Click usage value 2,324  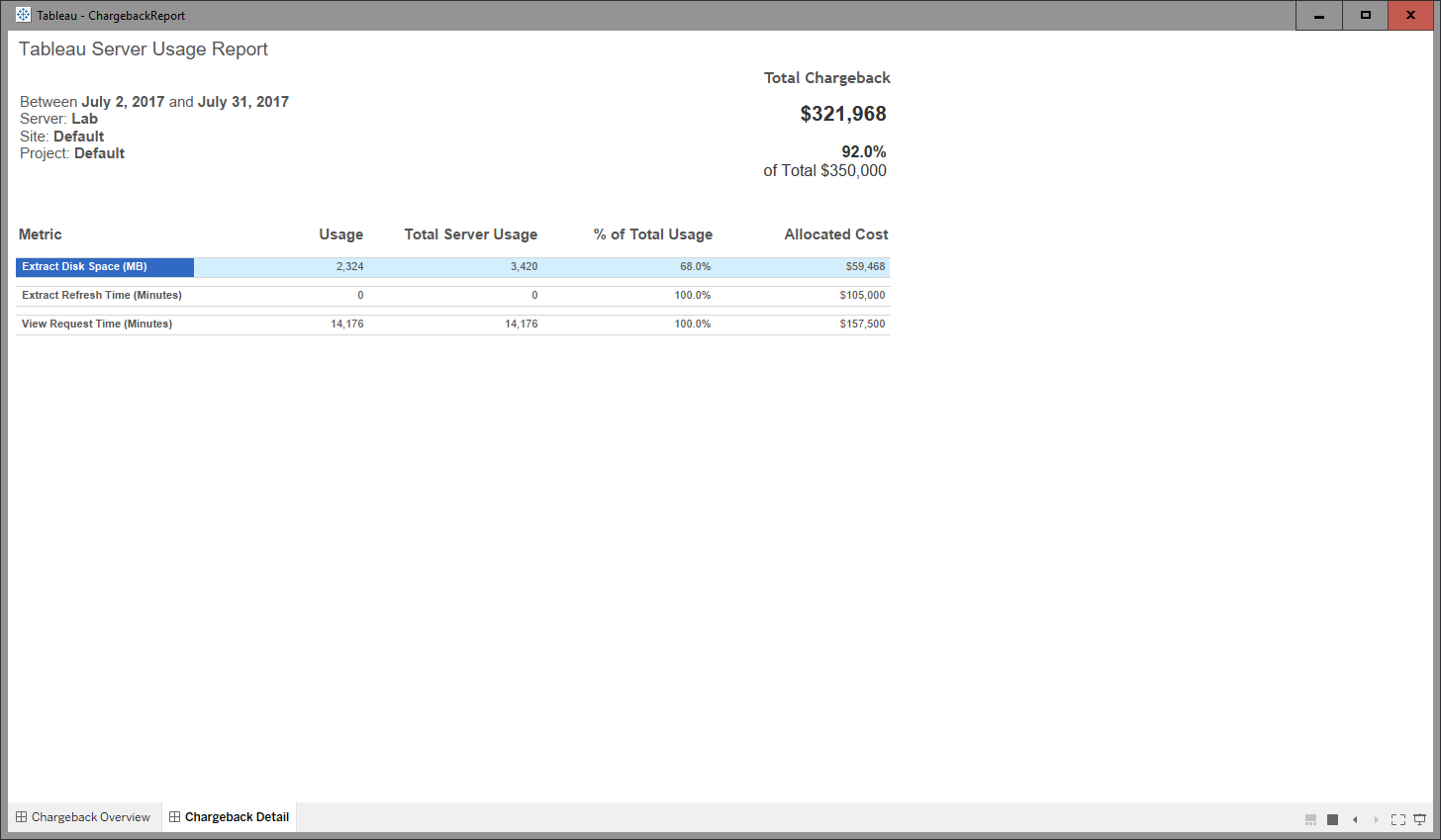tap(350, 267)
